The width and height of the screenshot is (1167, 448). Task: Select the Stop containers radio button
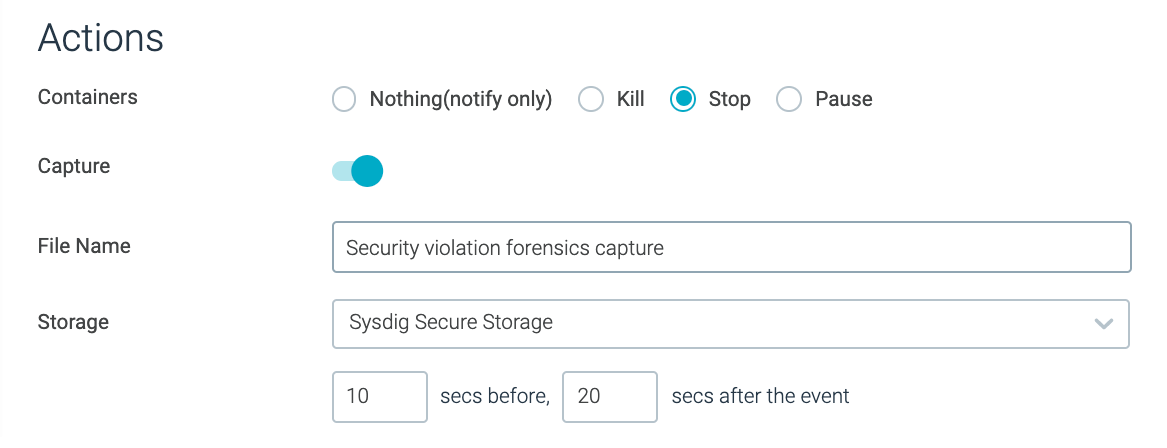683,99
